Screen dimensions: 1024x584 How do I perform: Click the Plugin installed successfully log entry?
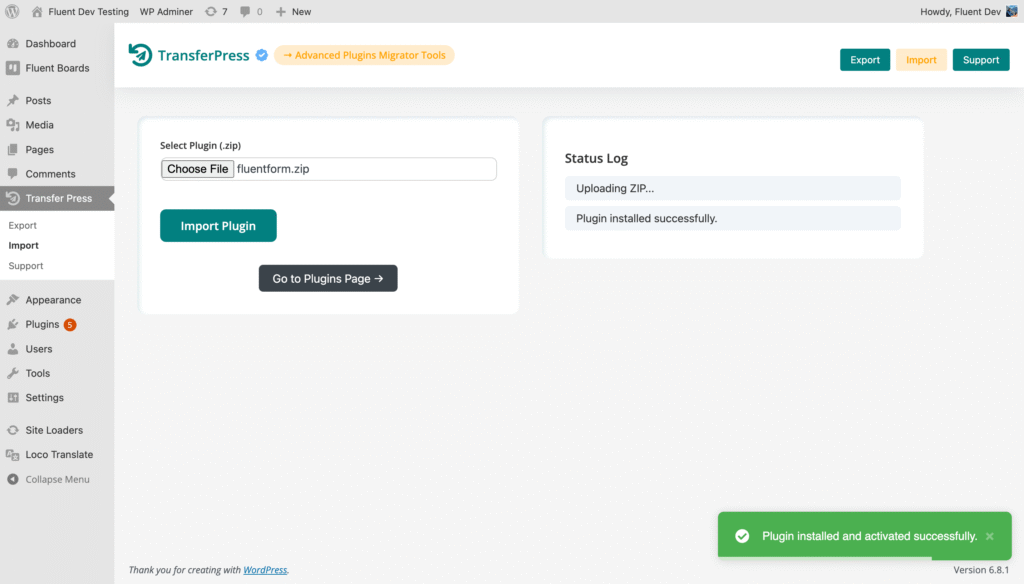click(x=733, y=218)
